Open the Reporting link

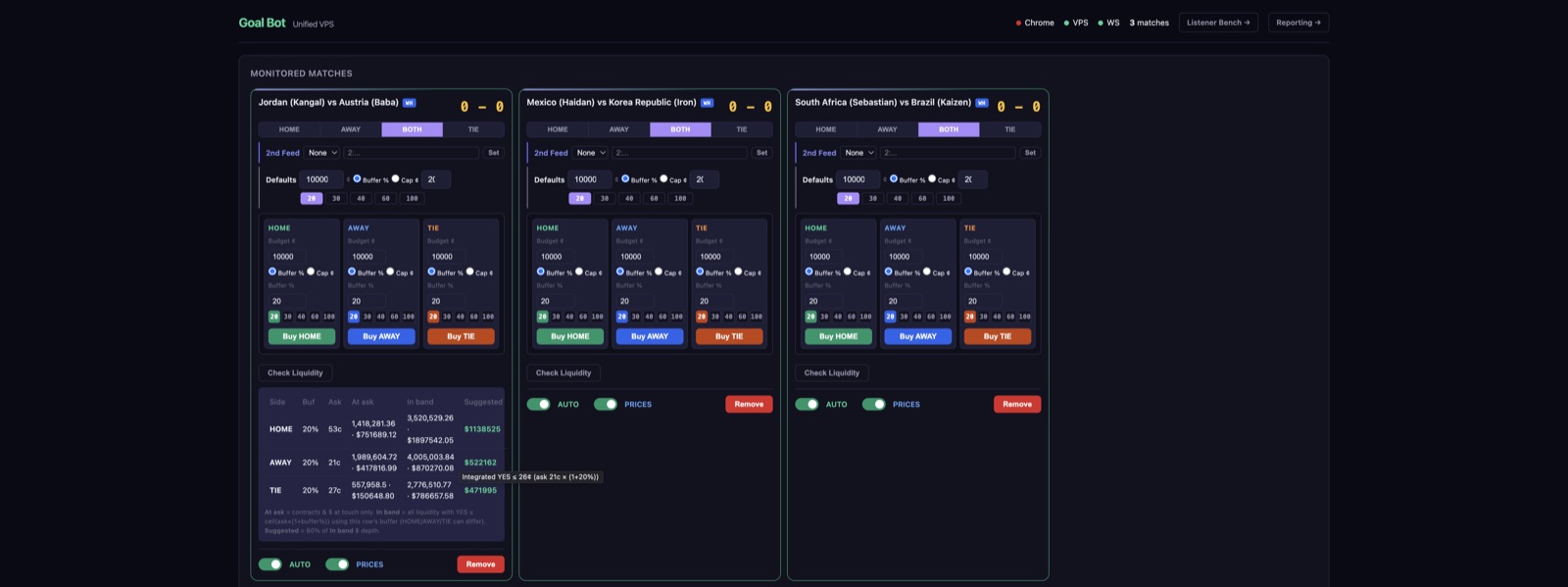click(x=1298, y=23)
